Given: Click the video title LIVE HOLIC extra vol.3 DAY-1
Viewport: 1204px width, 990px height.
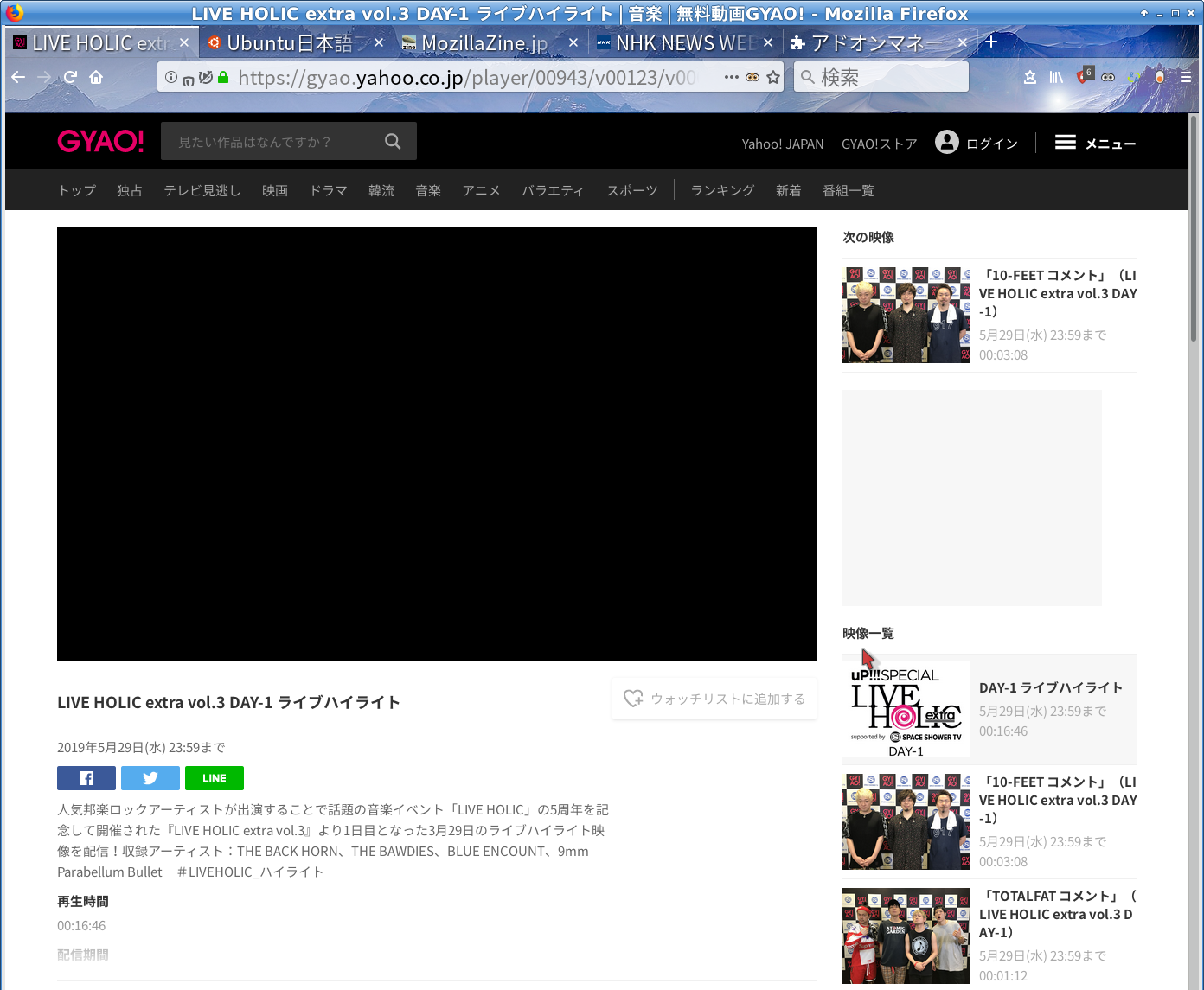Looking at the screenshot, I should (228, 702).
